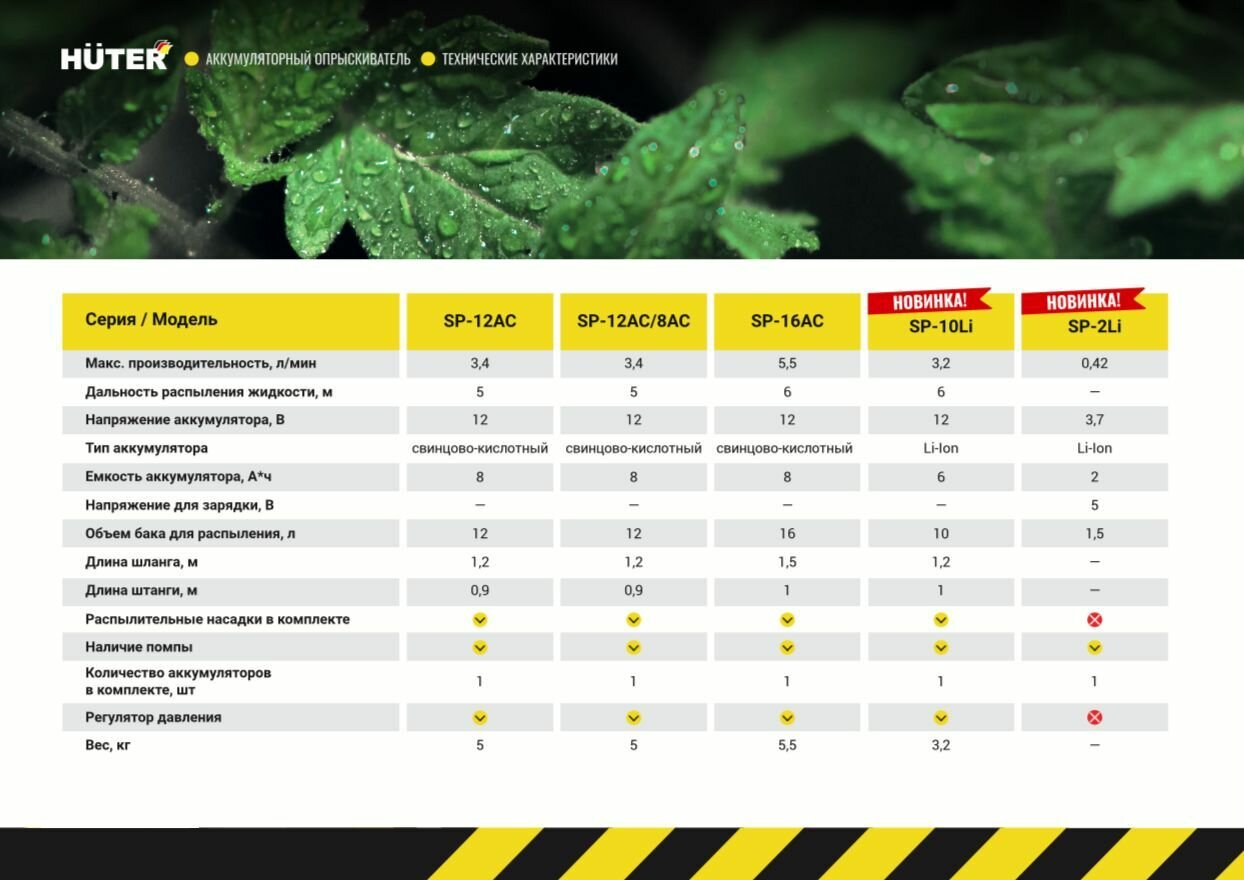Click SP-10Li check mark for Регулятор давления
This screenshot has height=880, width=1244.
(941, 717)
